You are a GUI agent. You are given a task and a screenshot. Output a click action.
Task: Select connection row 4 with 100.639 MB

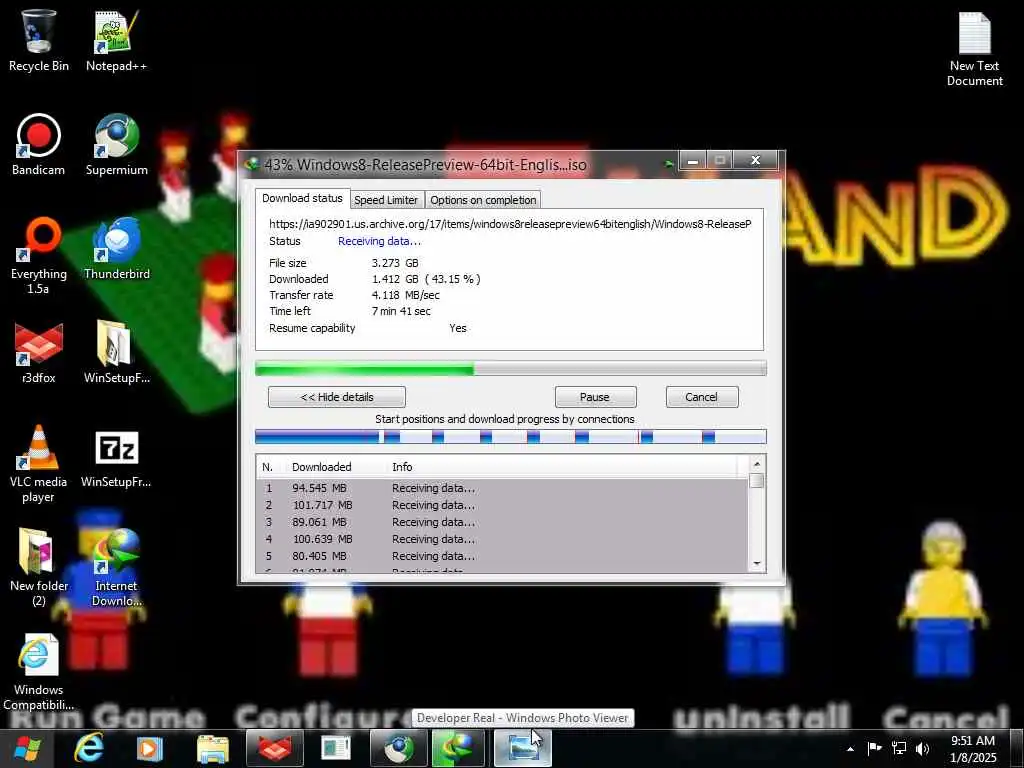coord(502,539)
